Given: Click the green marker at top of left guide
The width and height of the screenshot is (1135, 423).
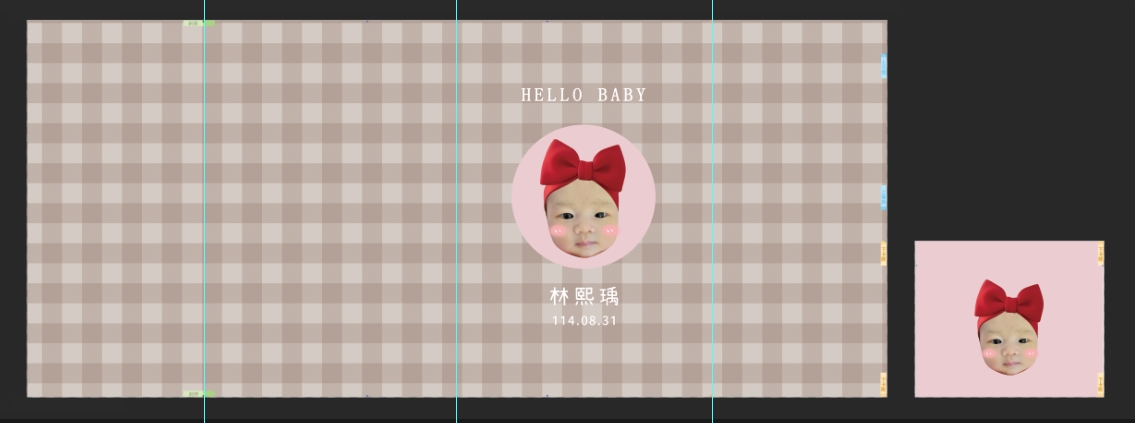Looking at the screenshot, I should coord(198,23).
